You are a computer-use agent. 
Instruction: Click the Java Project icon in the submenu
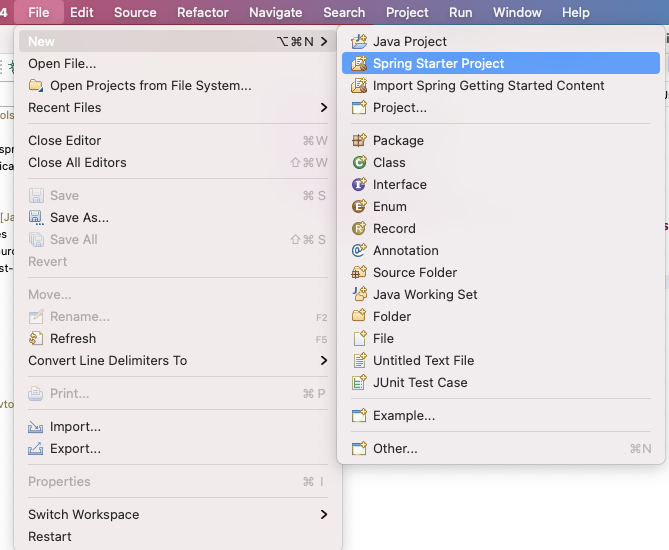[x=359, y=41]
